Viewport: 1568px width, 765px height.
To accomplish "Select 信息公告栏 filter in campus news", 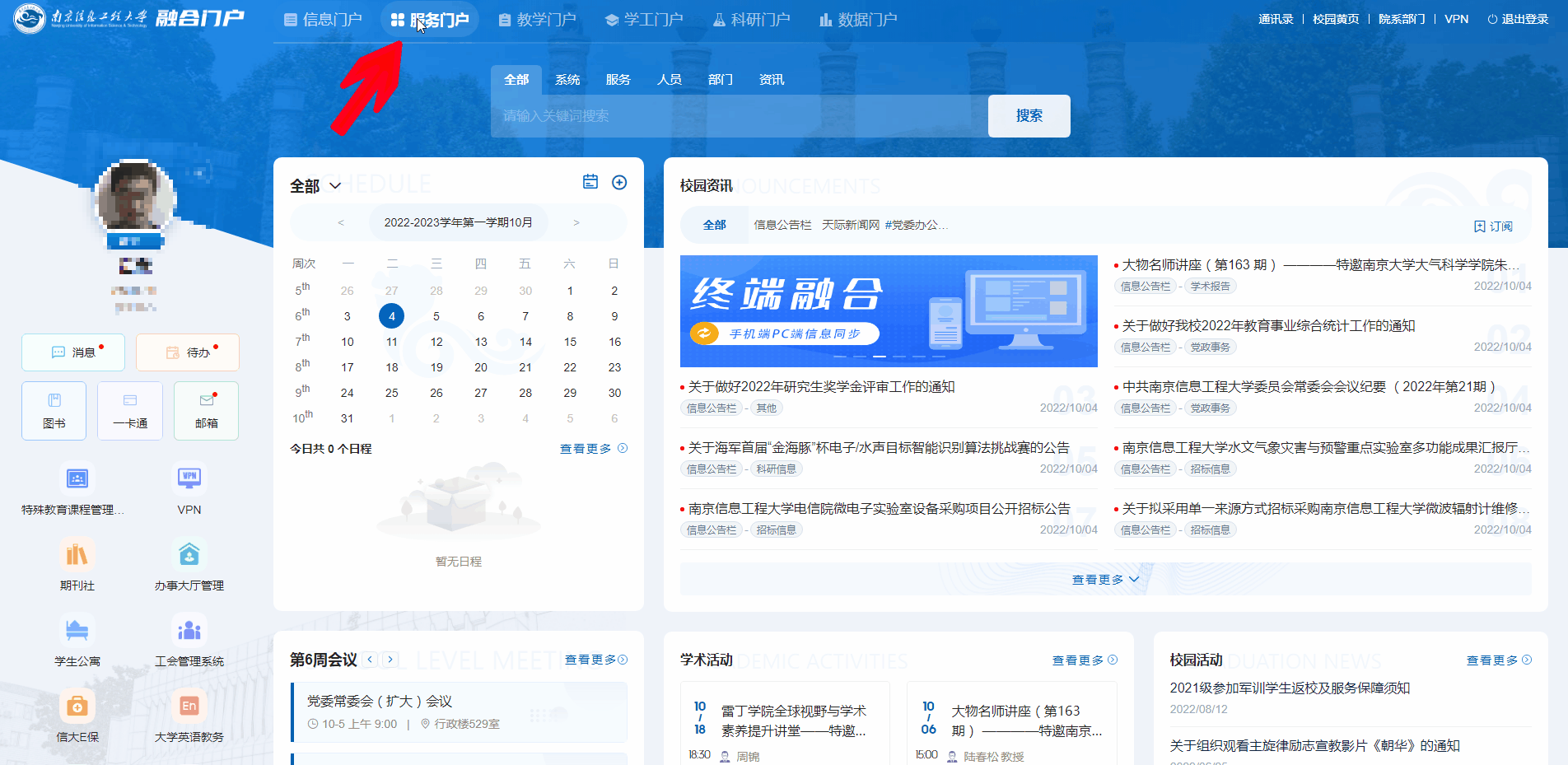I will pyautogui.click(x=782, y=225).
